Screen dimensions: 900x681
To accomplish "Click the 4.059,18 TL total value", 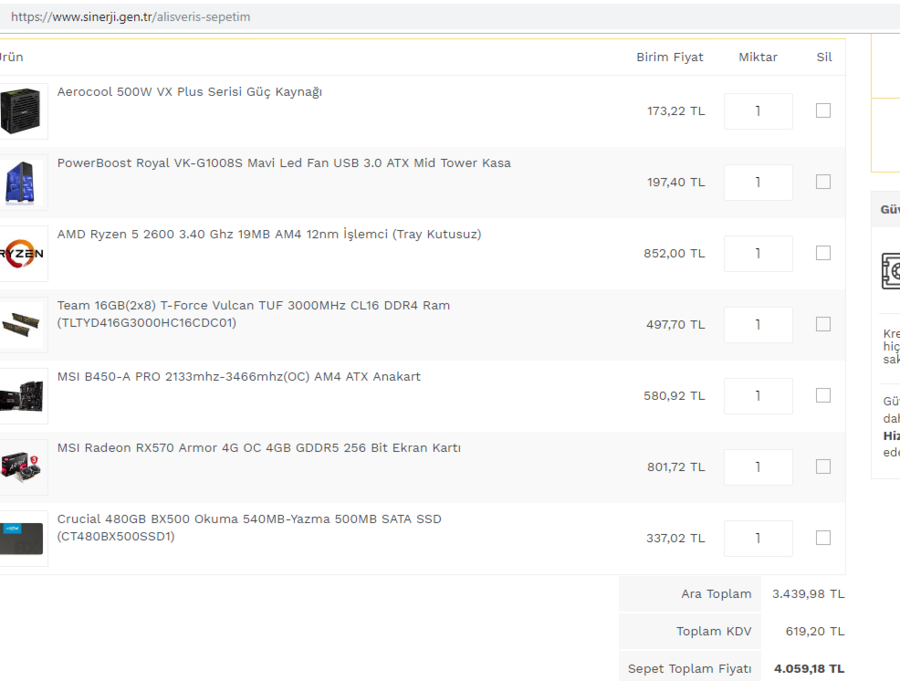I will 809,668.
